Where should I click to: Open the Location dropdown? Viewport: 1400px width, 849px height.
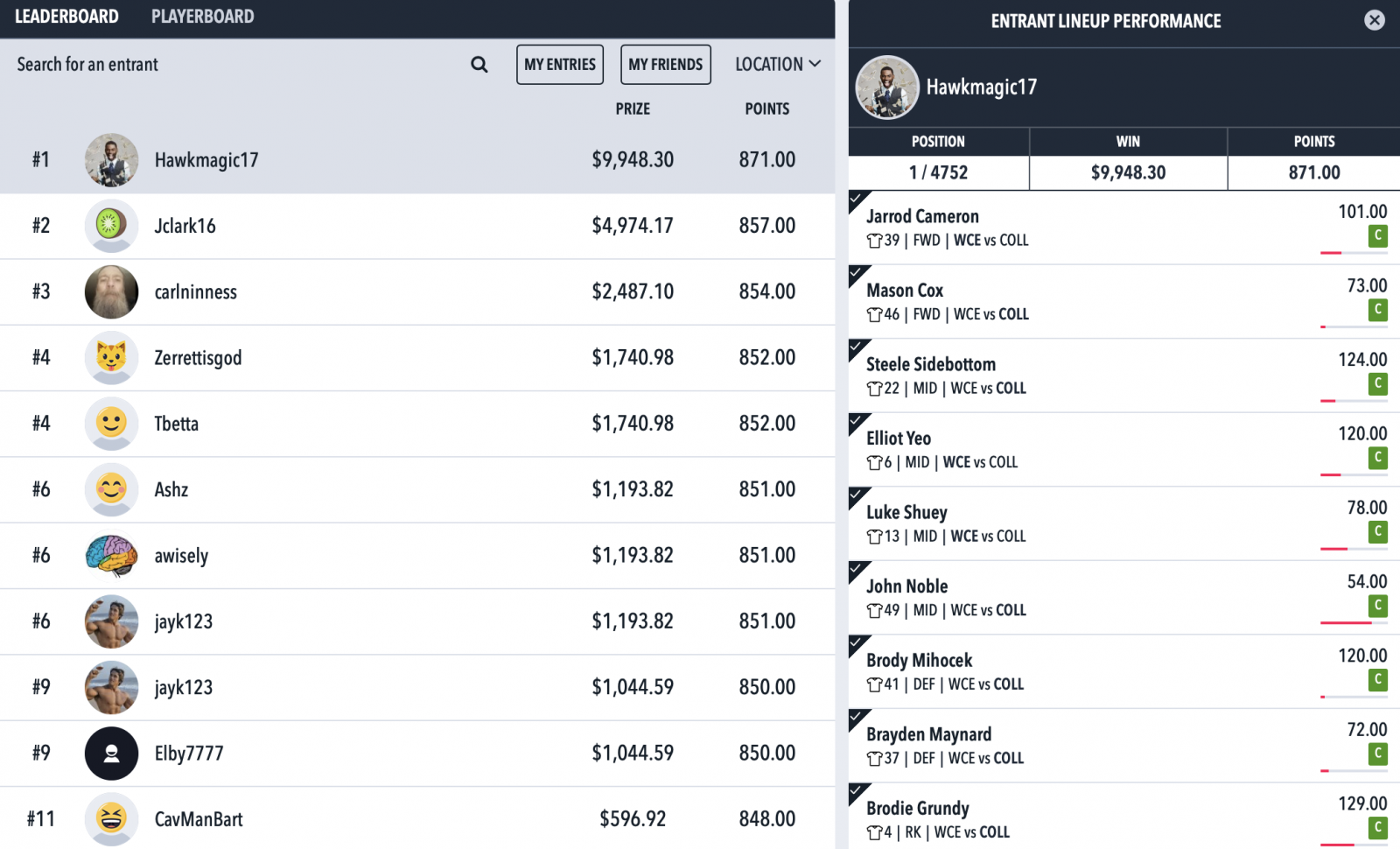778,64
